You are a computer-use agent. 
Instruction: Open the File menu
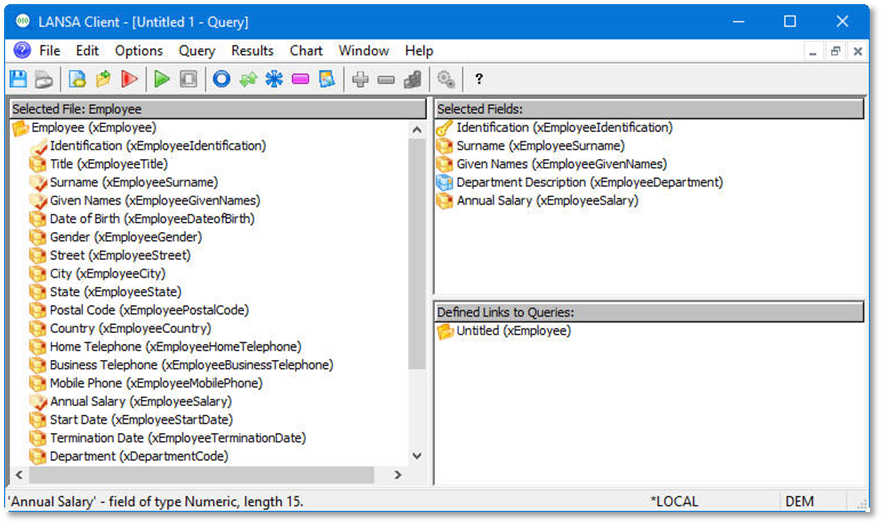click(x=50, y=51)
